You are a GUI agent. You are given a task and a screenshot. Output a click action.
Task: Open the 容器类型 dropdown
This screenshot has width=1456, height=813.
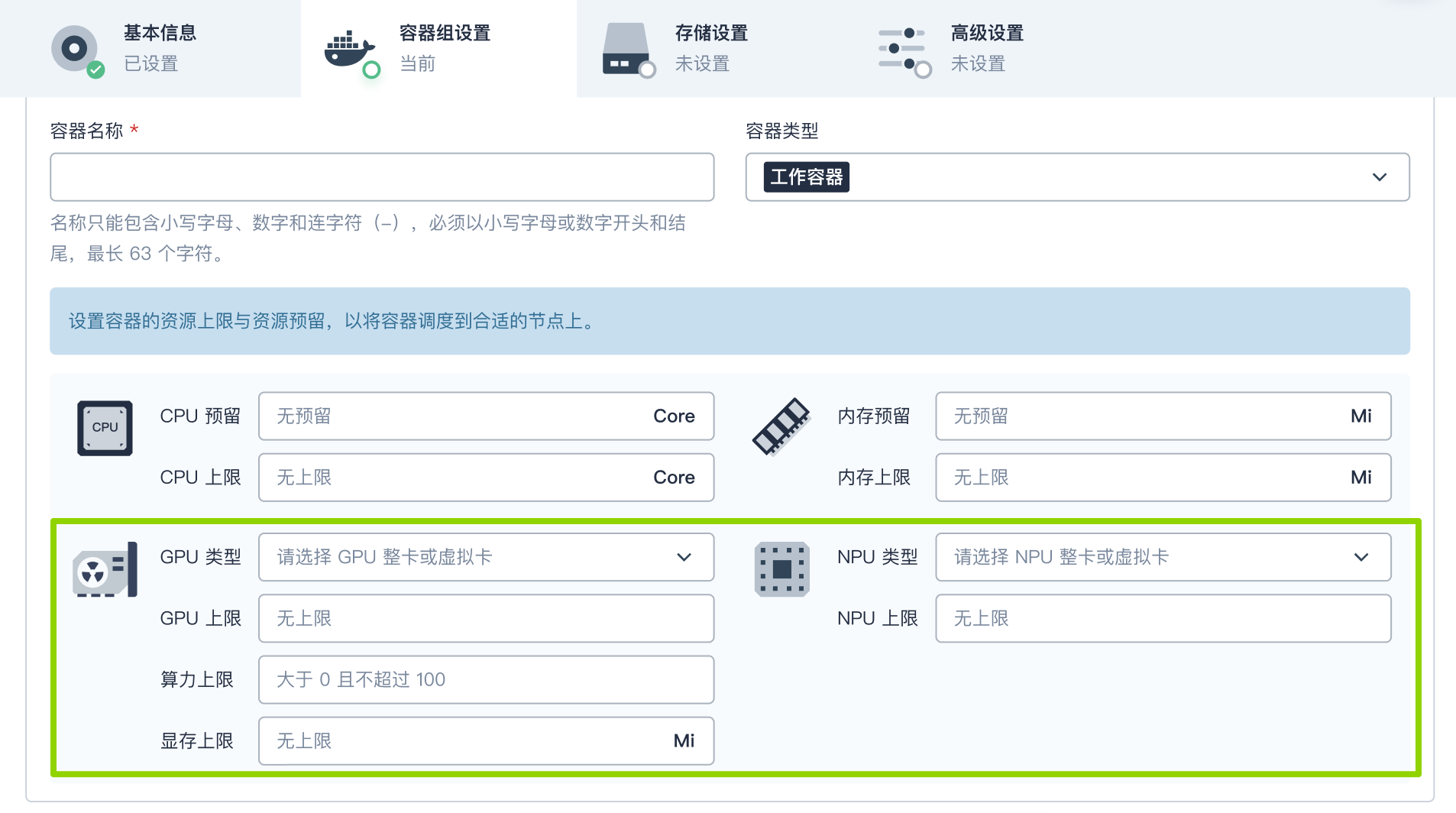pyautogui.click(x=1378, y=177)
